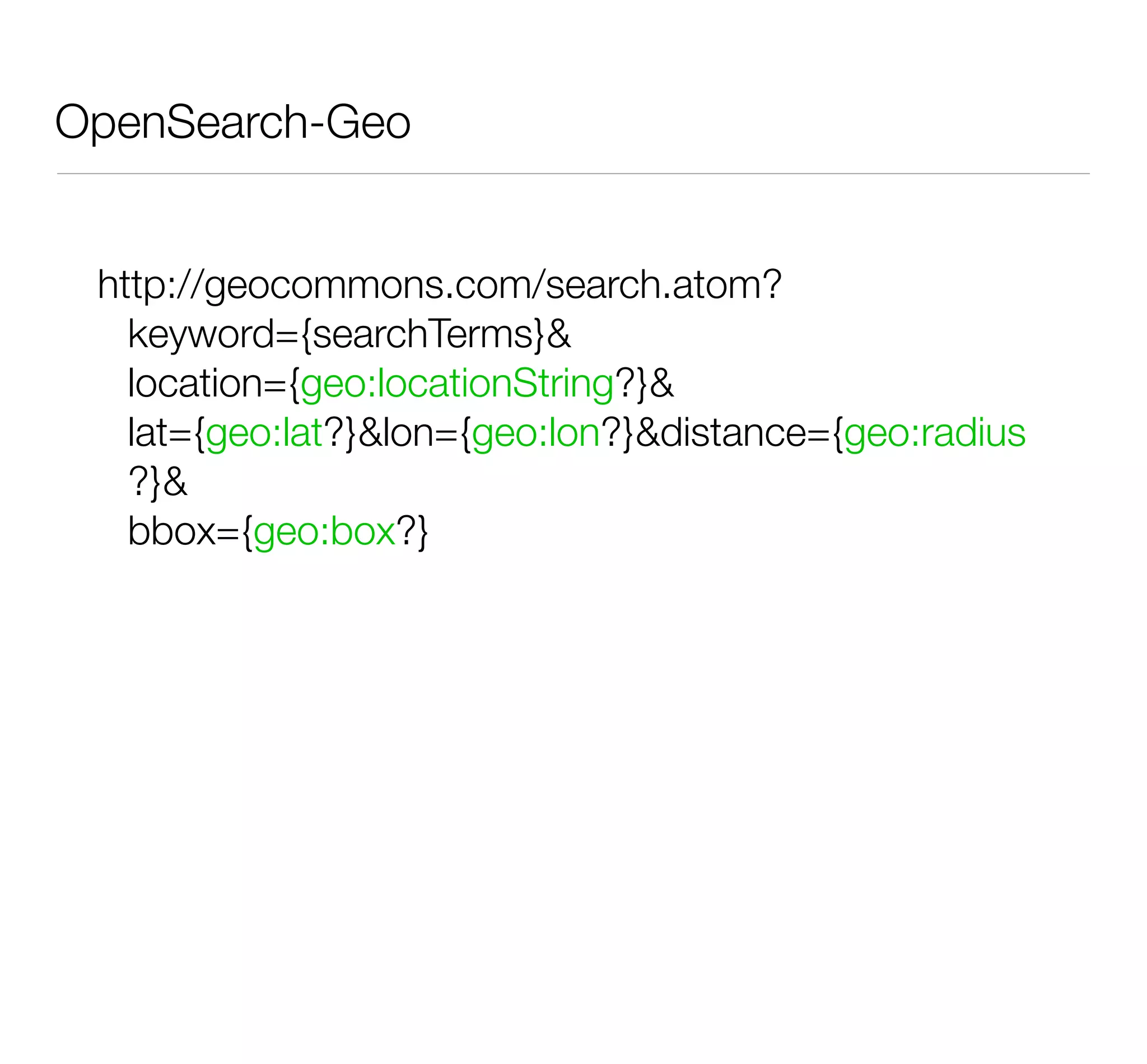Click the green geo:box text
Viewport: 1147px width, 1064px height.
pos(324,532)
